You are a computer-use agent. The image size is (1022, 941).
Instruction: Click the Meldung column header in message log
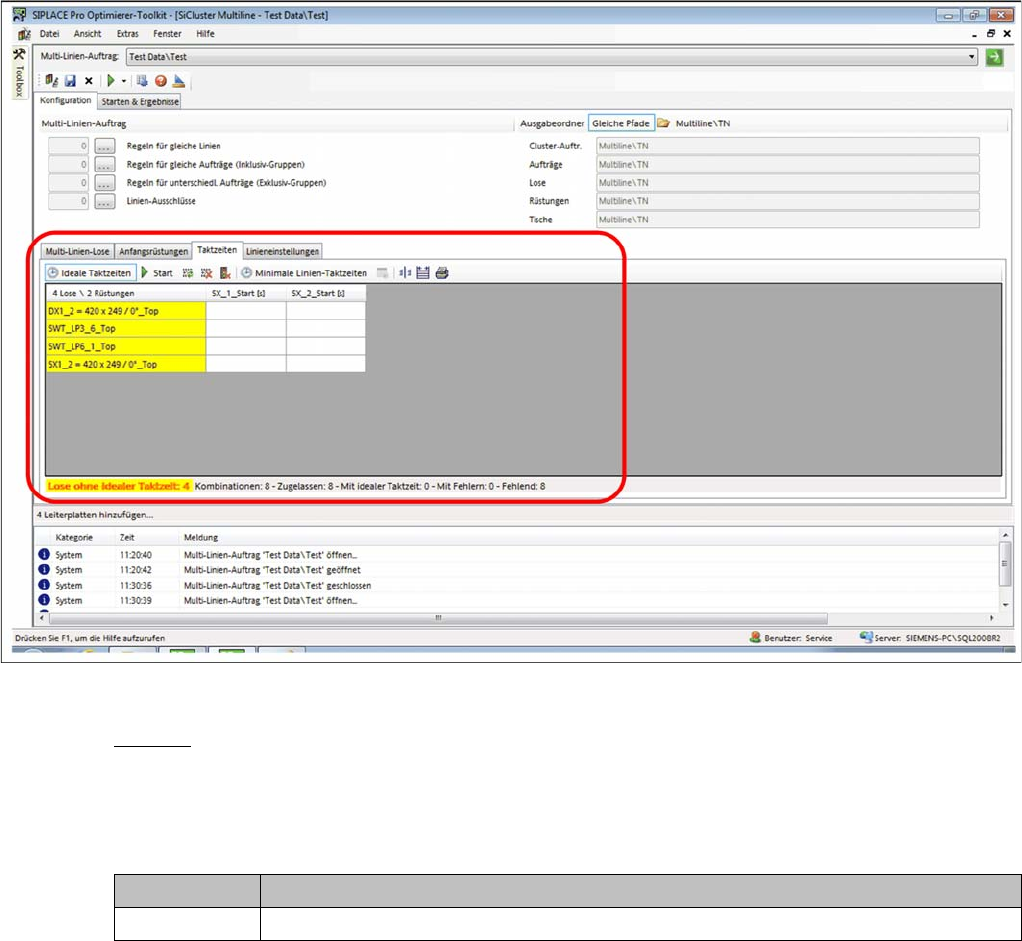coord(201,538)
